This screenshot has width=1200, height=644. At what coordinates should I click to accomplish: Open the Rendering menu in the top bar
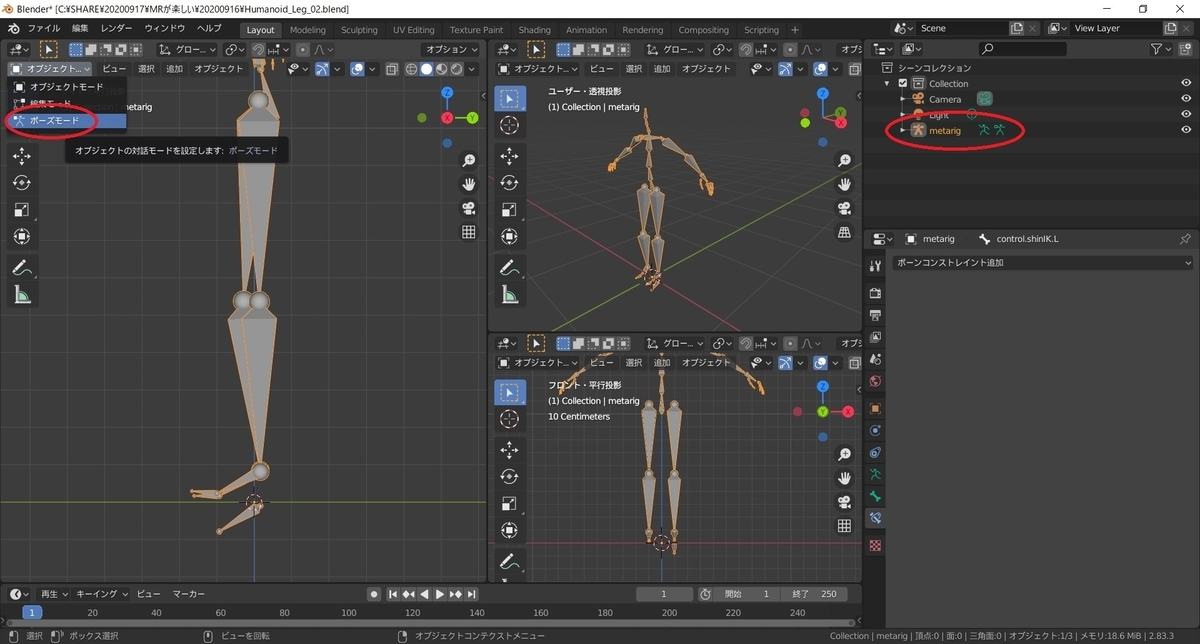tap(642, 29)
